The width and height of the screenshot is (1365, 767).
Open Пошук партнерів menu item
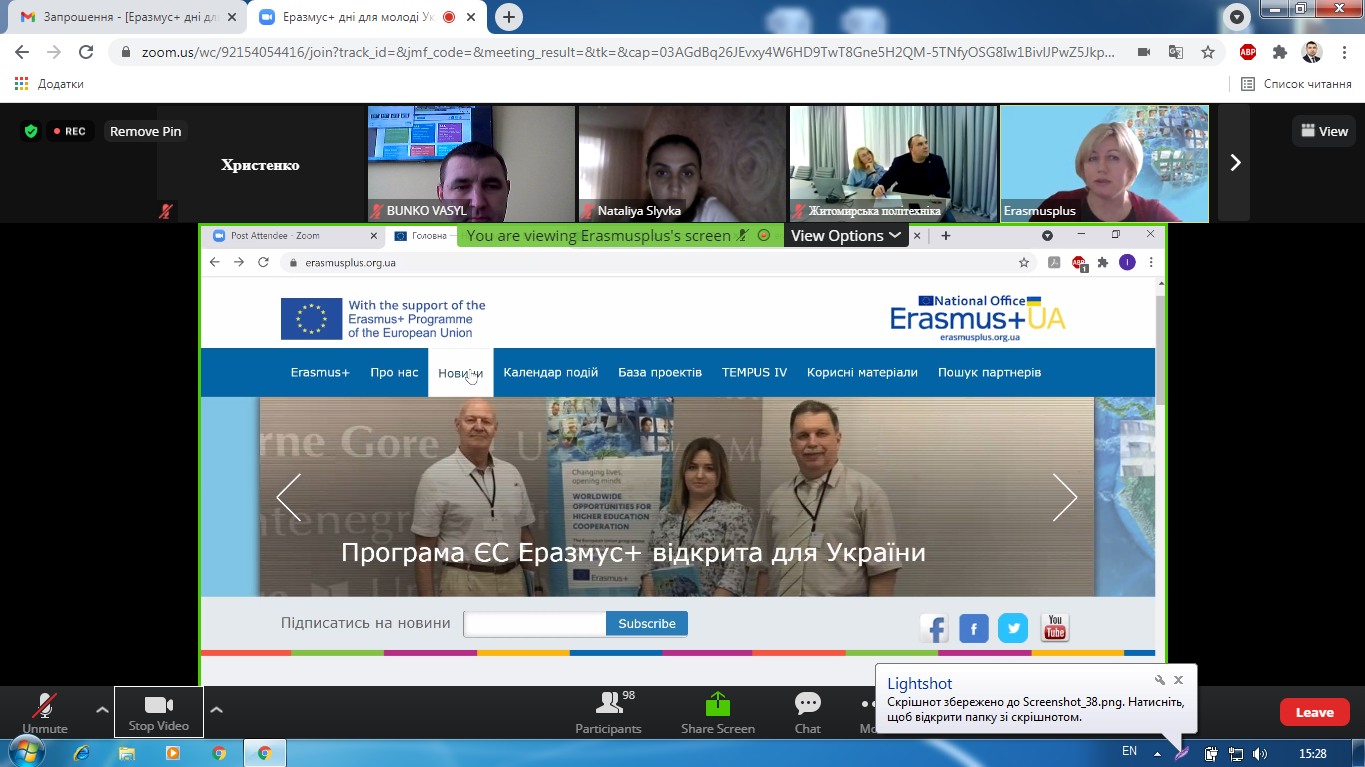[989, 372]
